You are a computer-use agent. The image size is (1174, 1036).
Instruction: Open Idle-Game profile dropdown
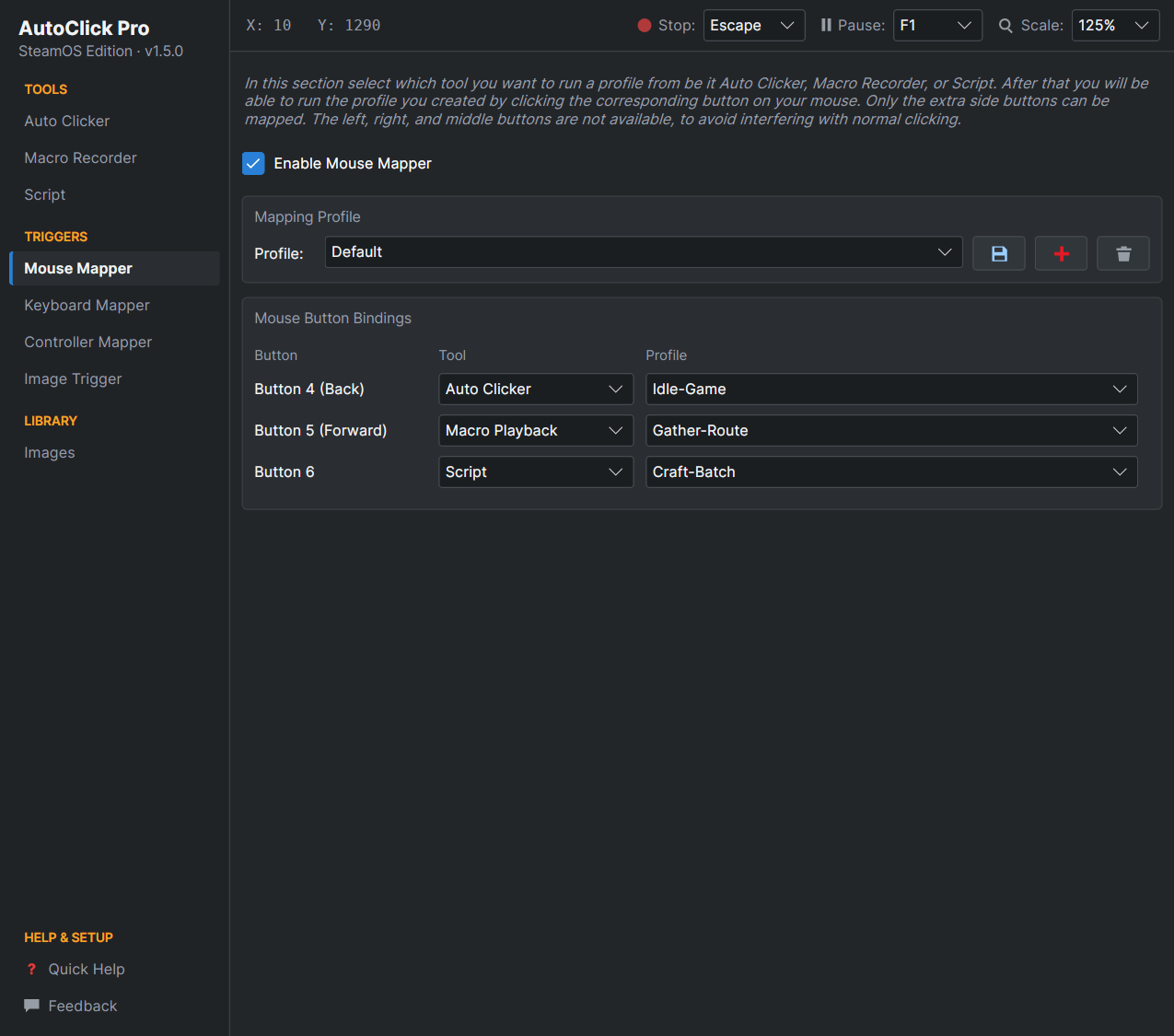click(891, 389)
